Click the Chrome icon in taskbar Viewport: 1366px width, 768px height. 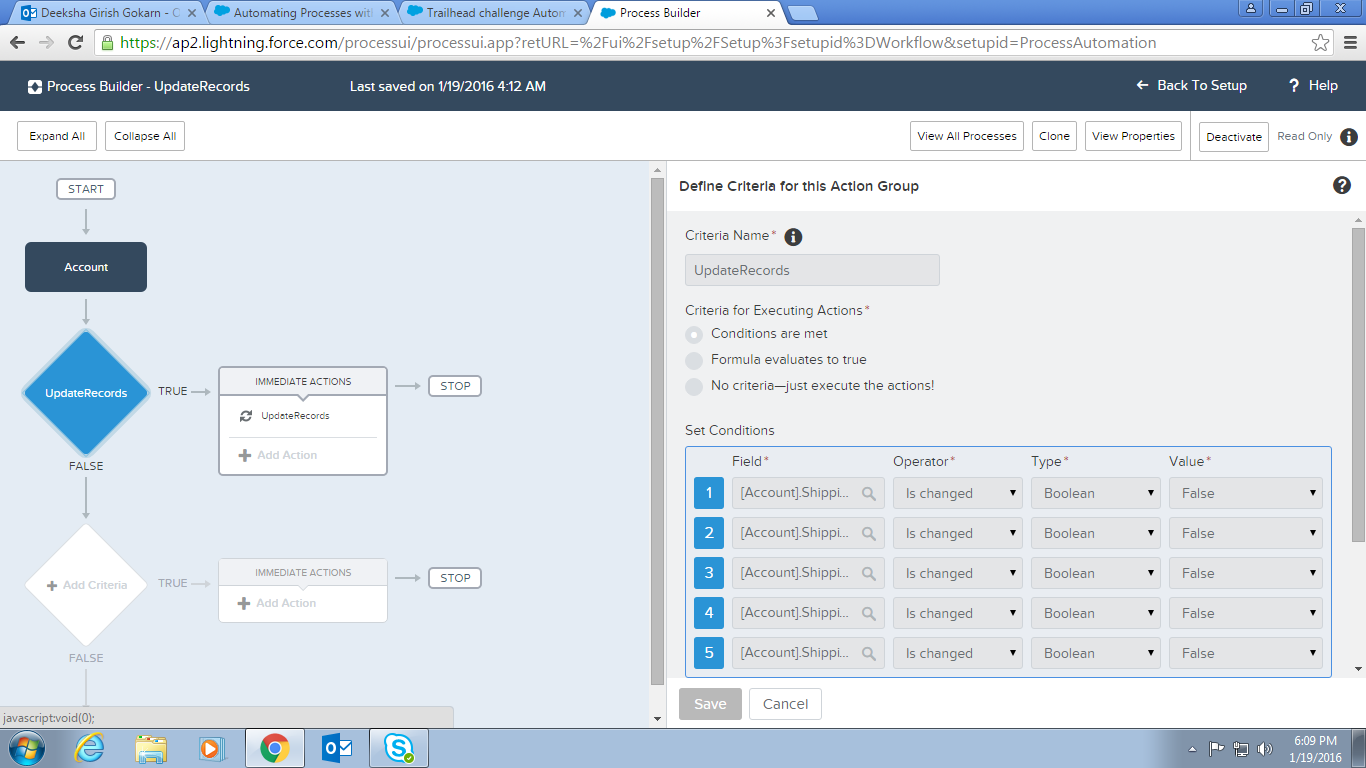pos(275,748)
